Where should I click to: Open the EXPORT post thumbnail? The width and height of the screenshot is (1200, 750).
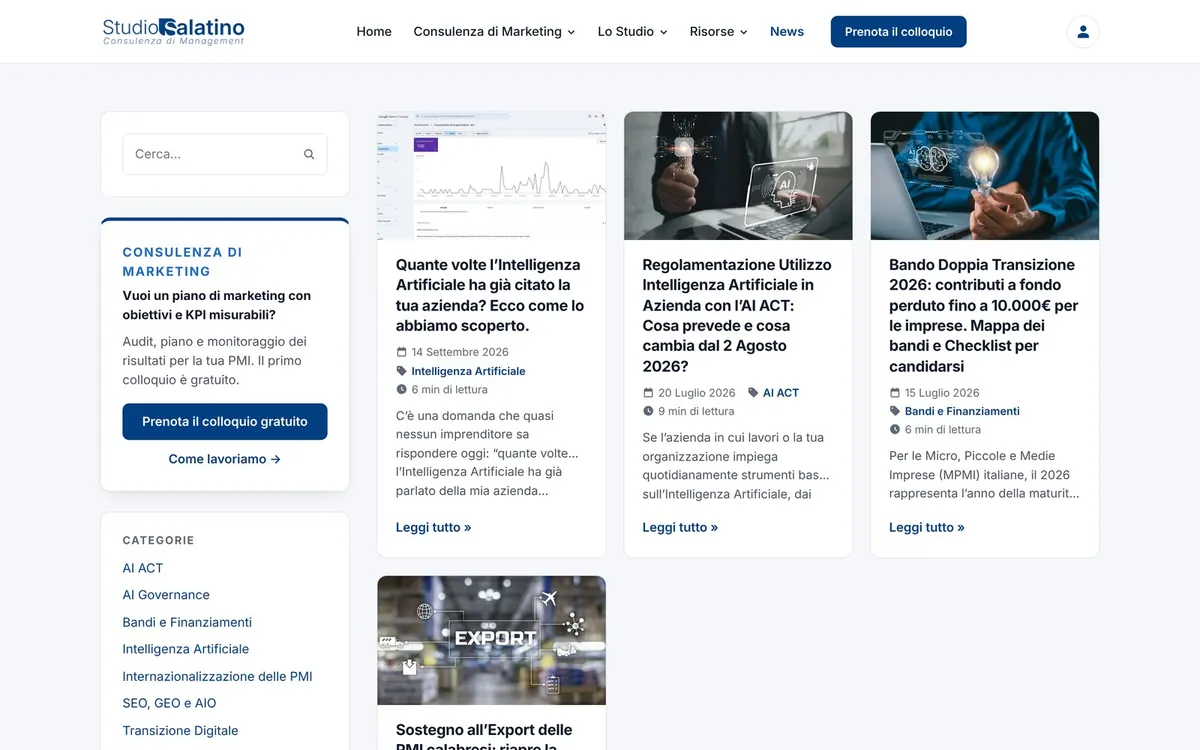491,640
